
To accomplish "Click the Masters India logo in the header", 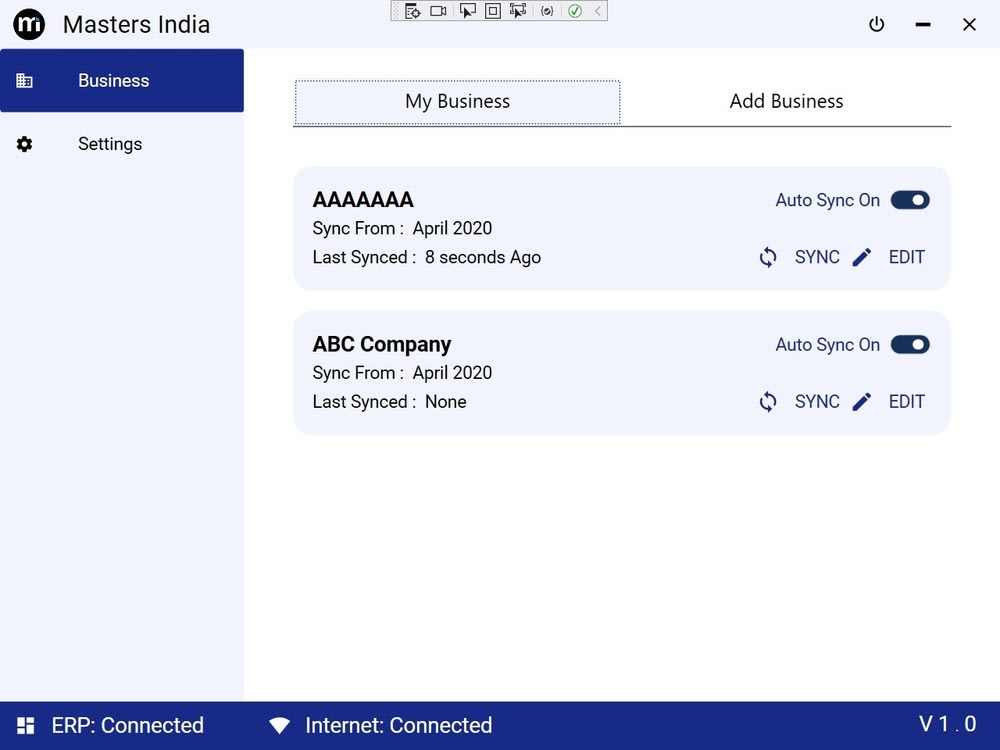I will click(28, 24).
